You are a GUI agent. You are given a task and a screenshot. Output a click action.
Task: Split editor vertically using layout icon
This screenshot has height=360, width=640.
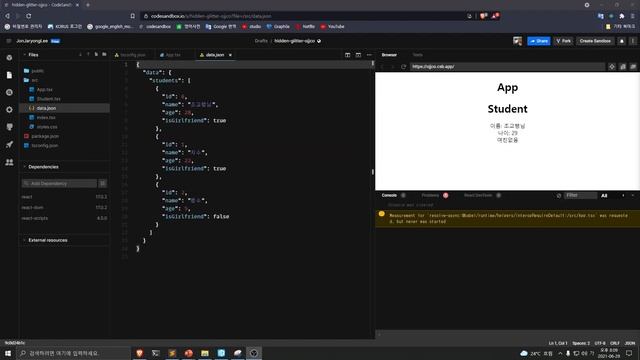tap(347, 55)
